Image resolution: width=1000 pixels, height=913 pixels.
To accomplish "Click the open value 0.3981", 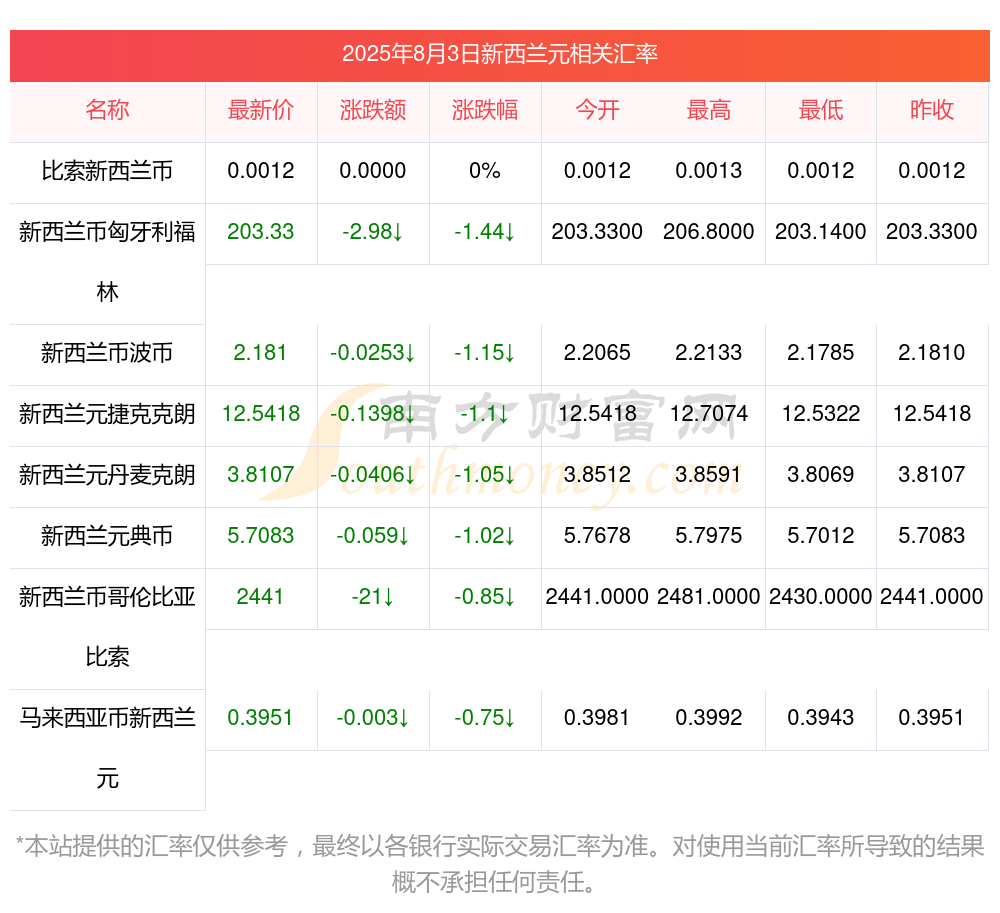I will click(x=597, y=718).
